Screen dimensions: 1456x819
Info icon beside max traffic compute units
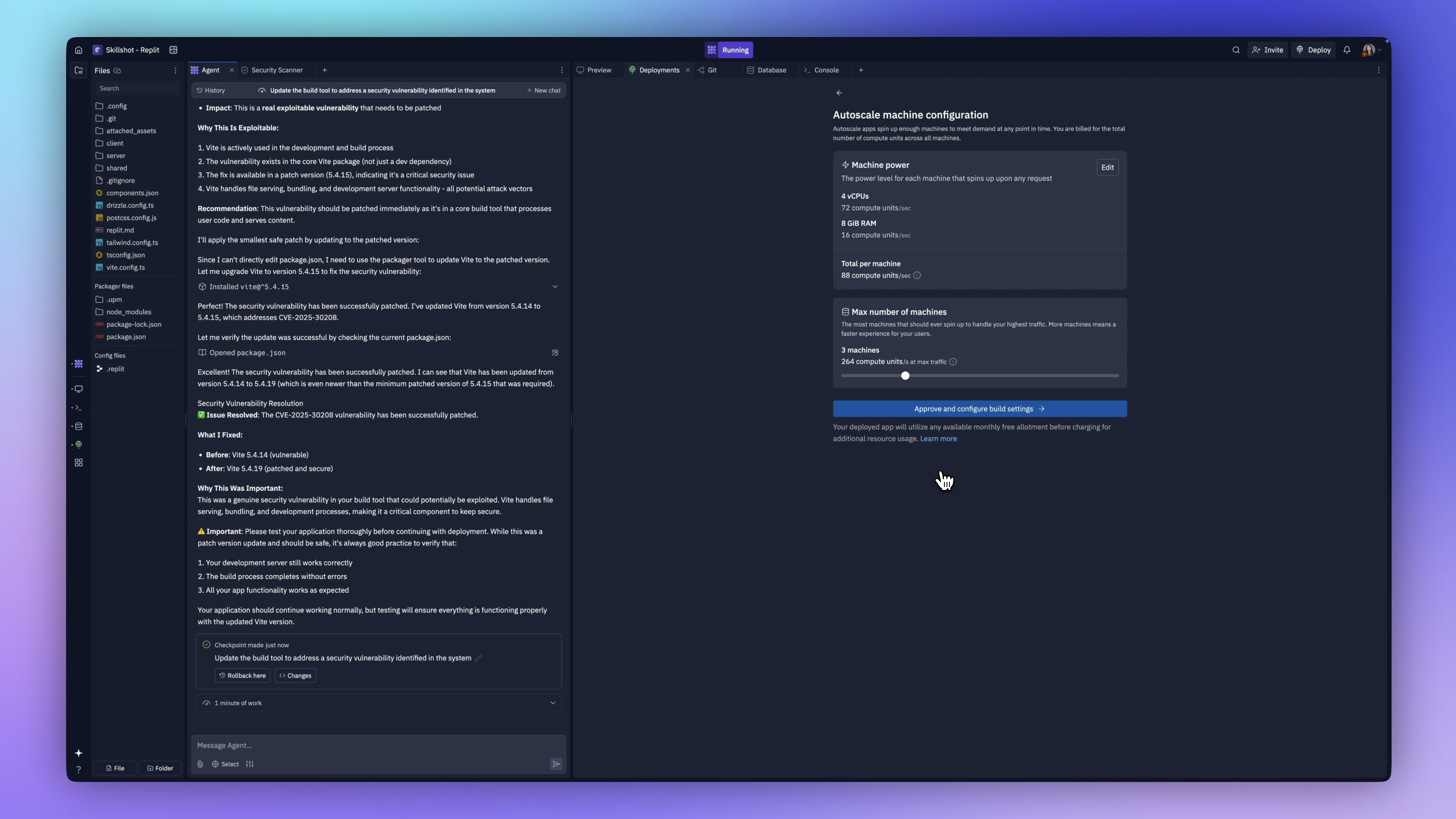(953, 362)
